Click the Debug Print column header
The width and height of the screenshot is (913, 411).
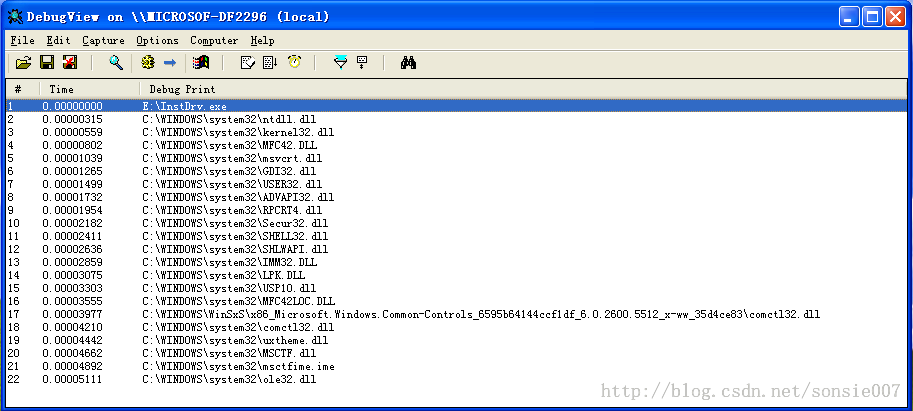click(523, 89)
